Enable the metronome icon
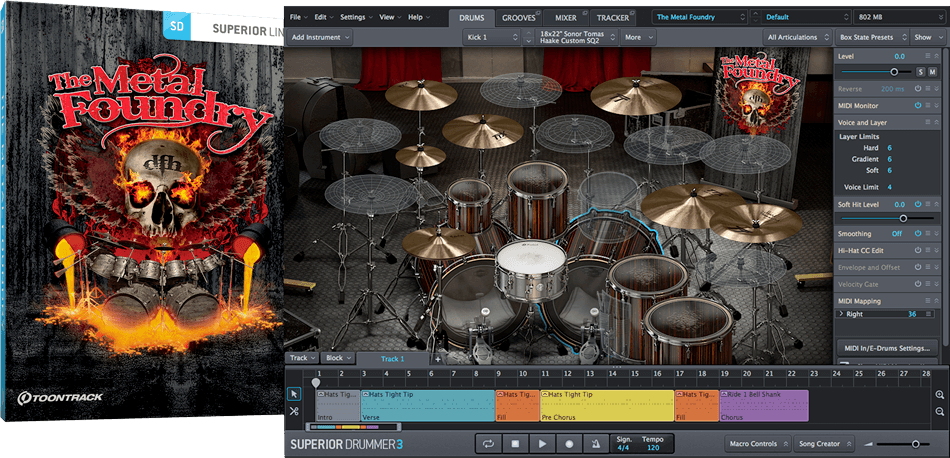Screen dimensions: 950x458 tap(595, 443)
